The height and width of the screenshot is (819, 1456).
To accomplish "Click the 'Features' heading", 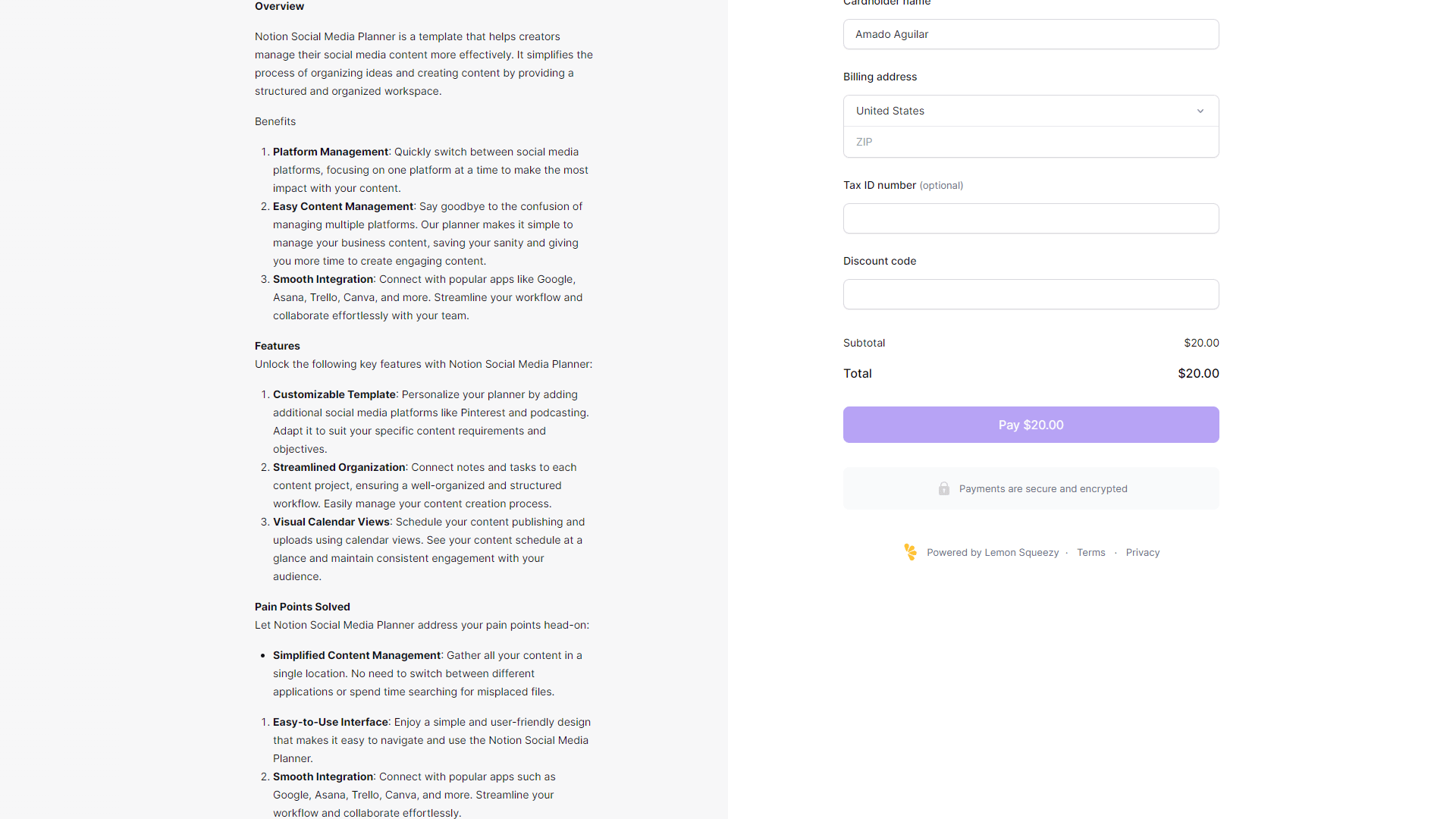I will (278, 346).
